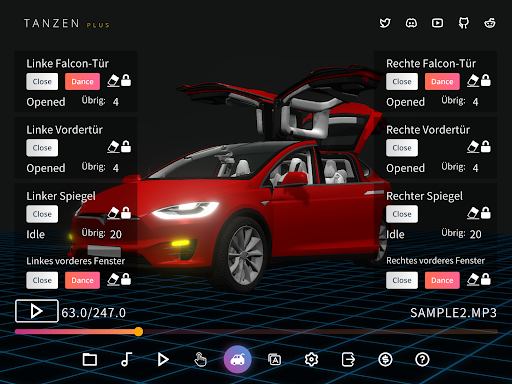Click eraser icon for Linke Vordertür
This screenshot has height=384, width=512.
pyautogui.click(x=113, y=147)
